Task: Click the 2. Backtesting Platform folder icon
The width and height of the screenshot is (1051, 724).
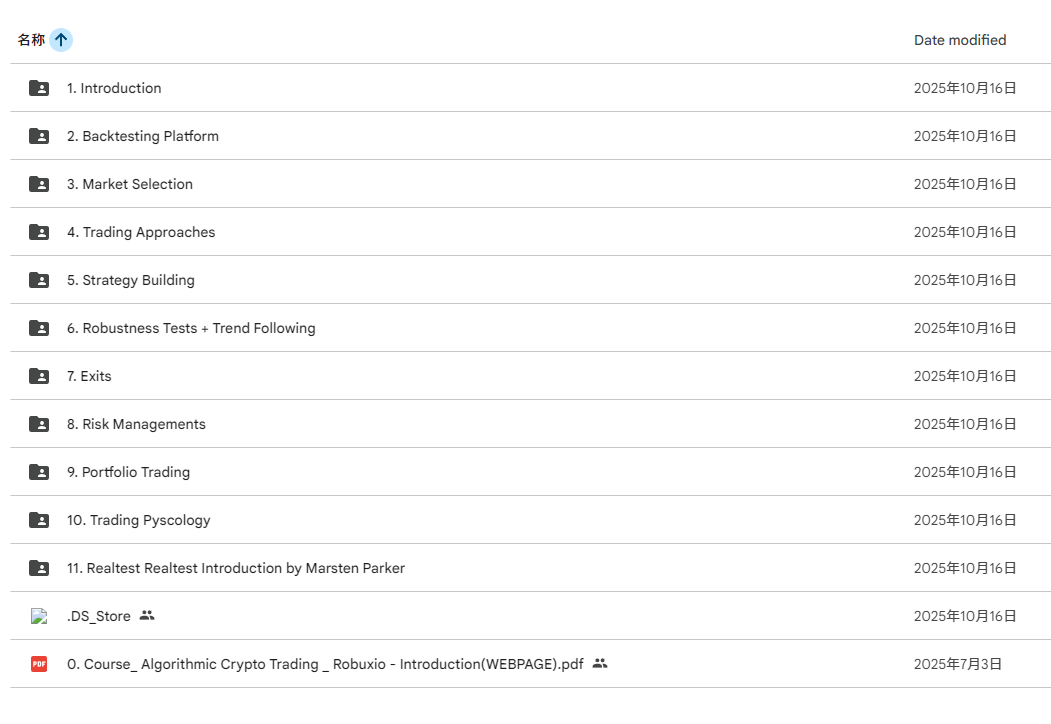Action: click(x=39, y=136)
